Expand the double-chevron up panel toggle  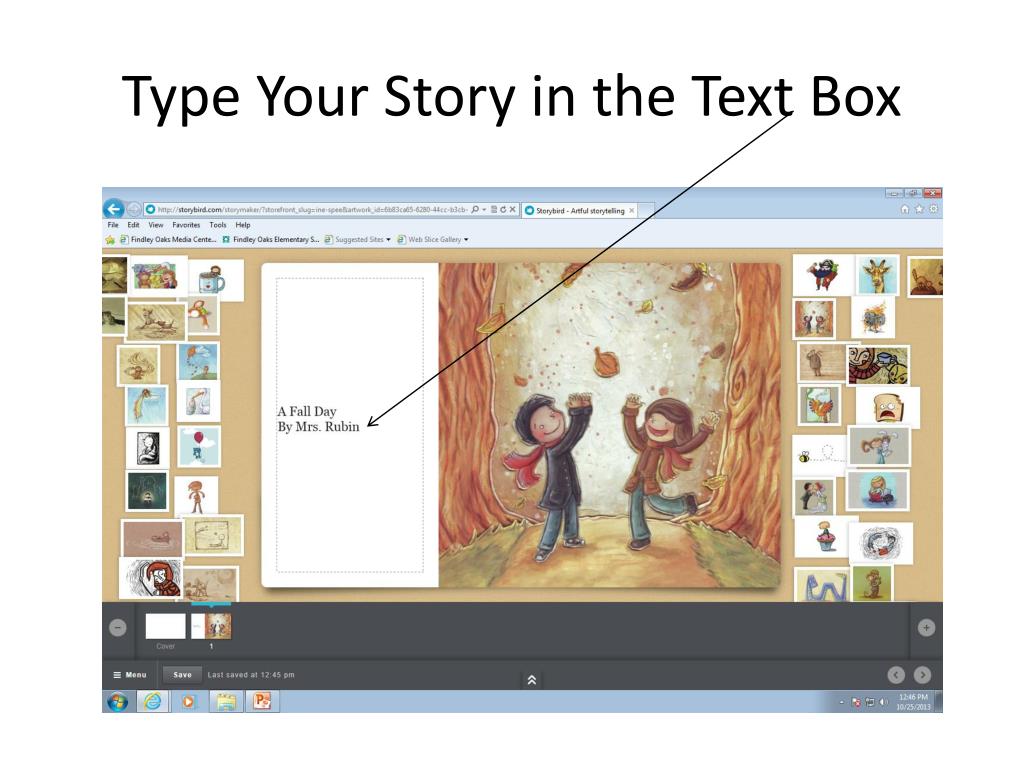coord(532,680)
